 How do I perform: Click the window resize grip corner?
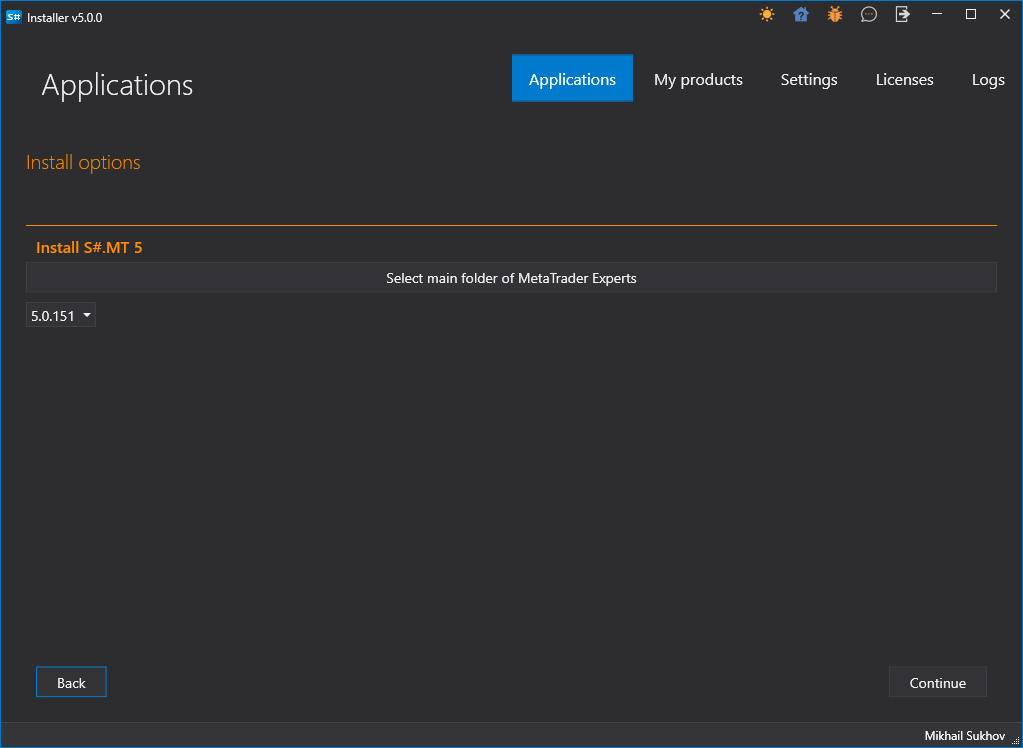click(x=1015, y=739)
